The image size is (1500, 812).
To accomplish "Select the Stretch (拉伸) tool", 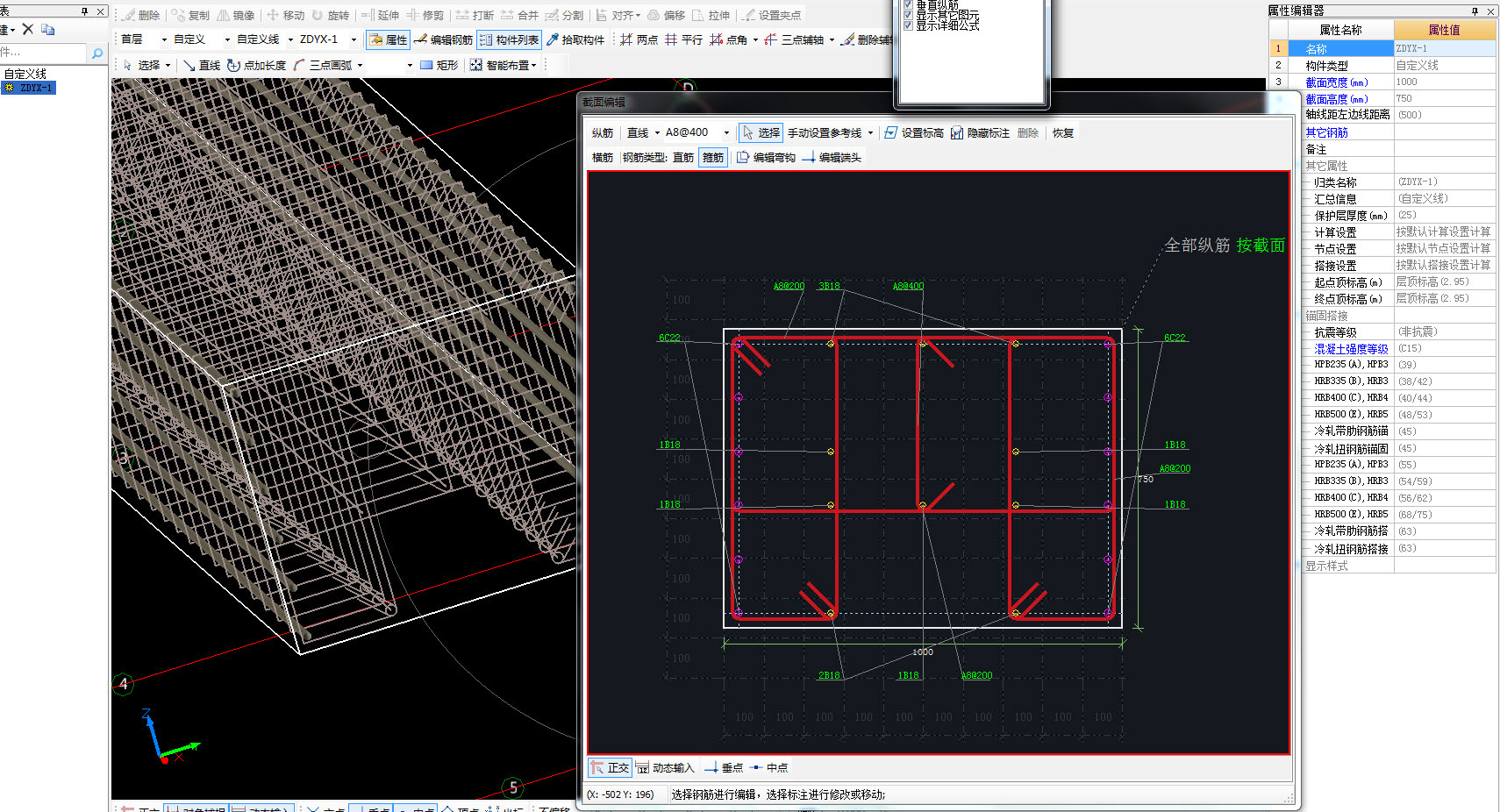I will [x=711, y=15].
